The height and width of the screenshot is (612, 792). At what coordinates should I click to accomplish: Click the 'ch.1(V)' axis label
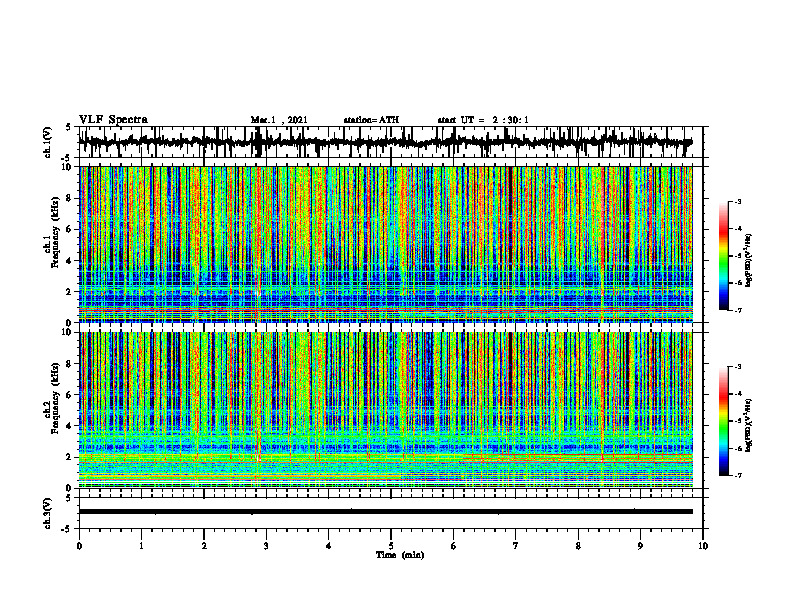pos(48,142)
